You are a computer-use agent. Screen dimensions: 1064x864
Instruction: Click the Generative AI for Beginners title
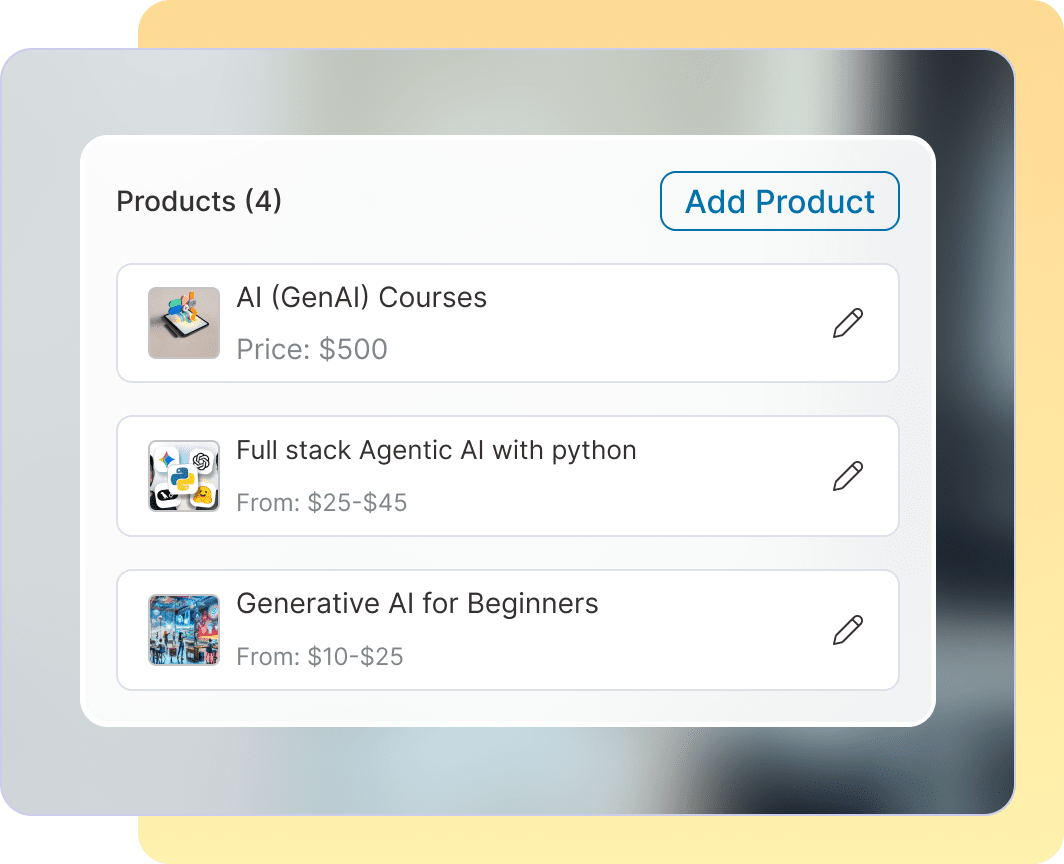416,603
